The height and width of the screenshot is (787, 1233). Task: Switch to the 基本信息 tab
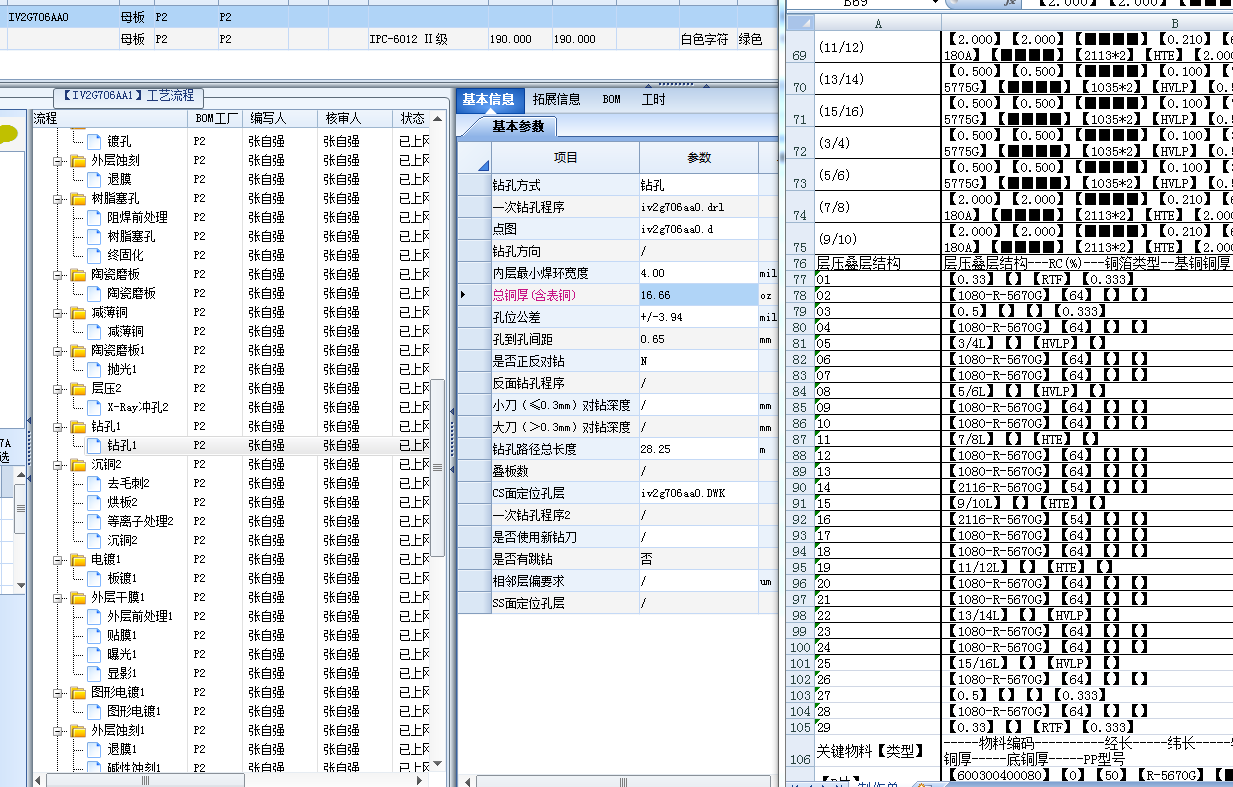click(488, 100)
